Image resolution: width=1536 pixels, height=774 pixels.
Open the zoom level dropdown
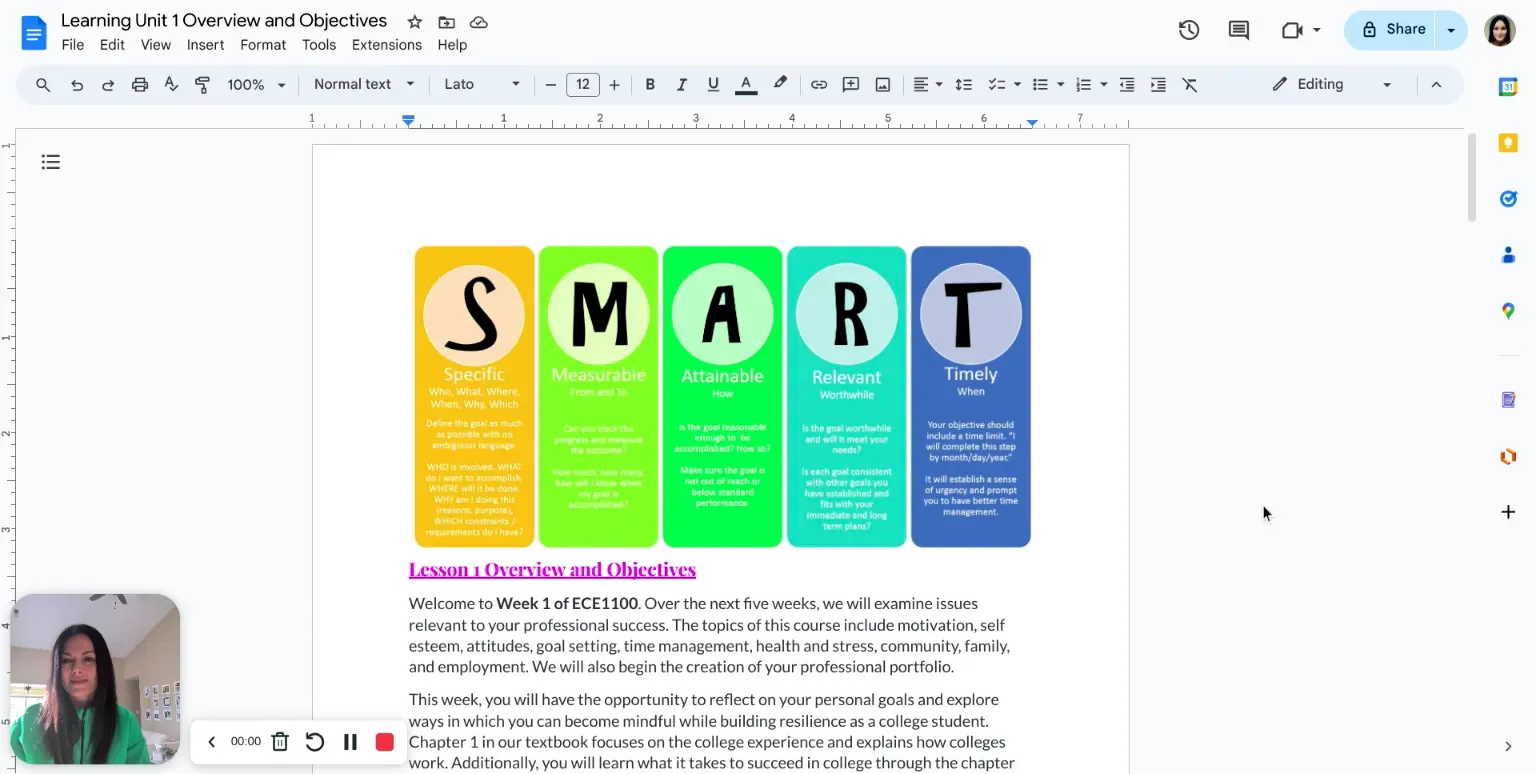point(256,85)
